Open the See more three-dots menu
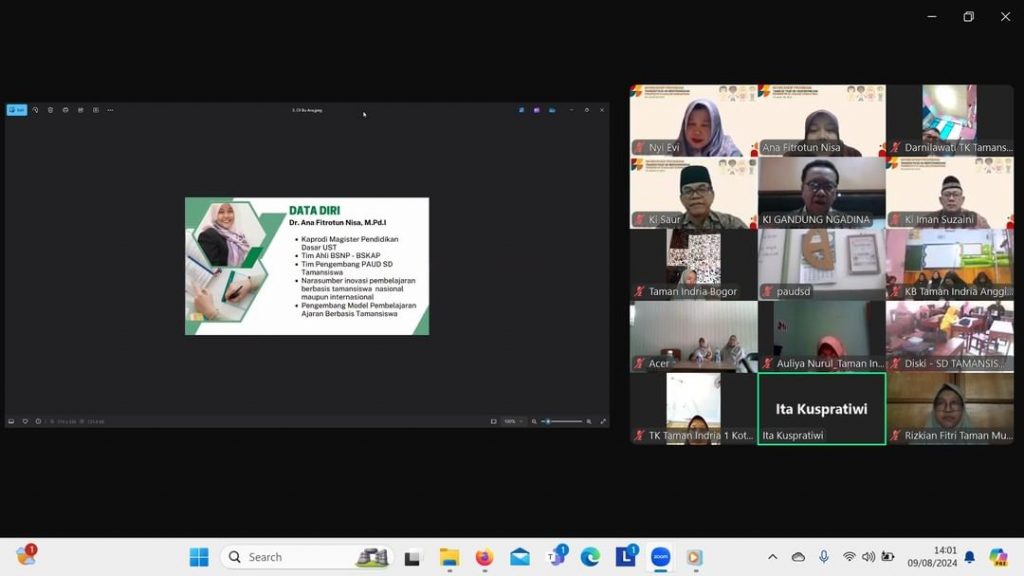This screenshot has width=1024, height=576. [110, 110]
